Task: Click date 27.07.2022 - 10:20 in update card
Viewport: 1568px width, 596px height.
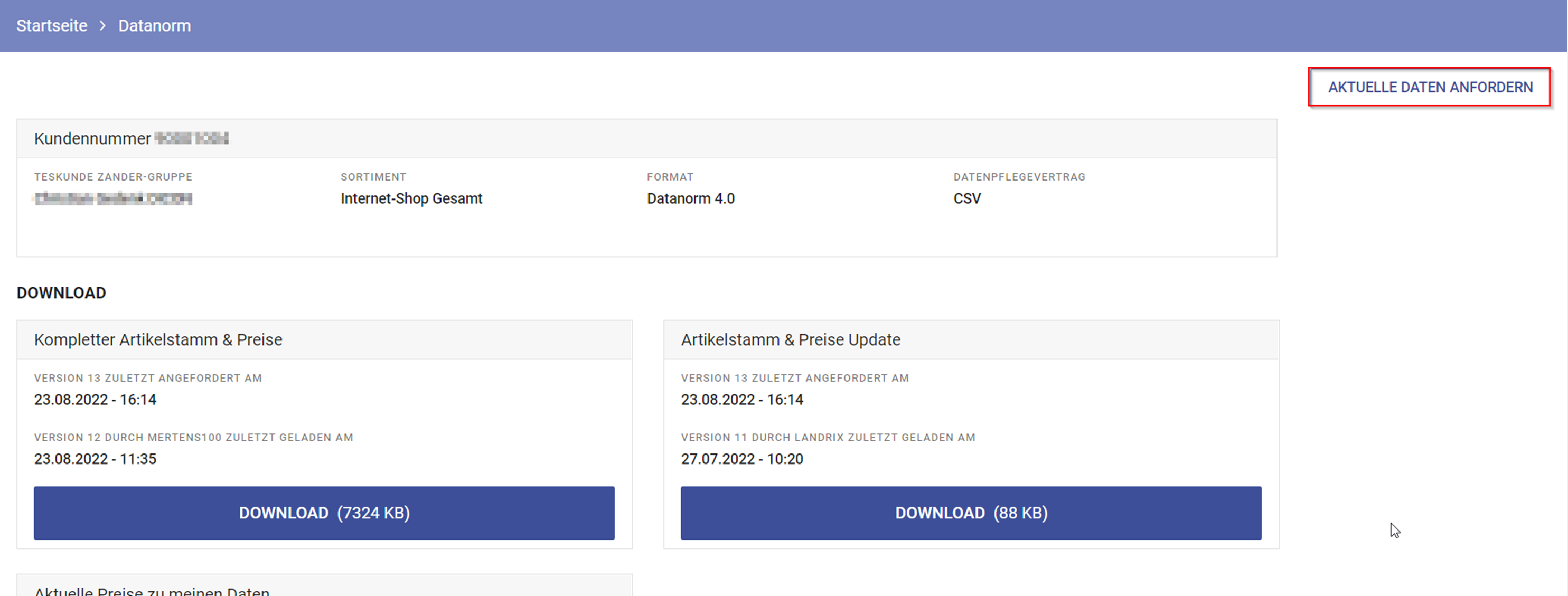Action: coord(741,459)
